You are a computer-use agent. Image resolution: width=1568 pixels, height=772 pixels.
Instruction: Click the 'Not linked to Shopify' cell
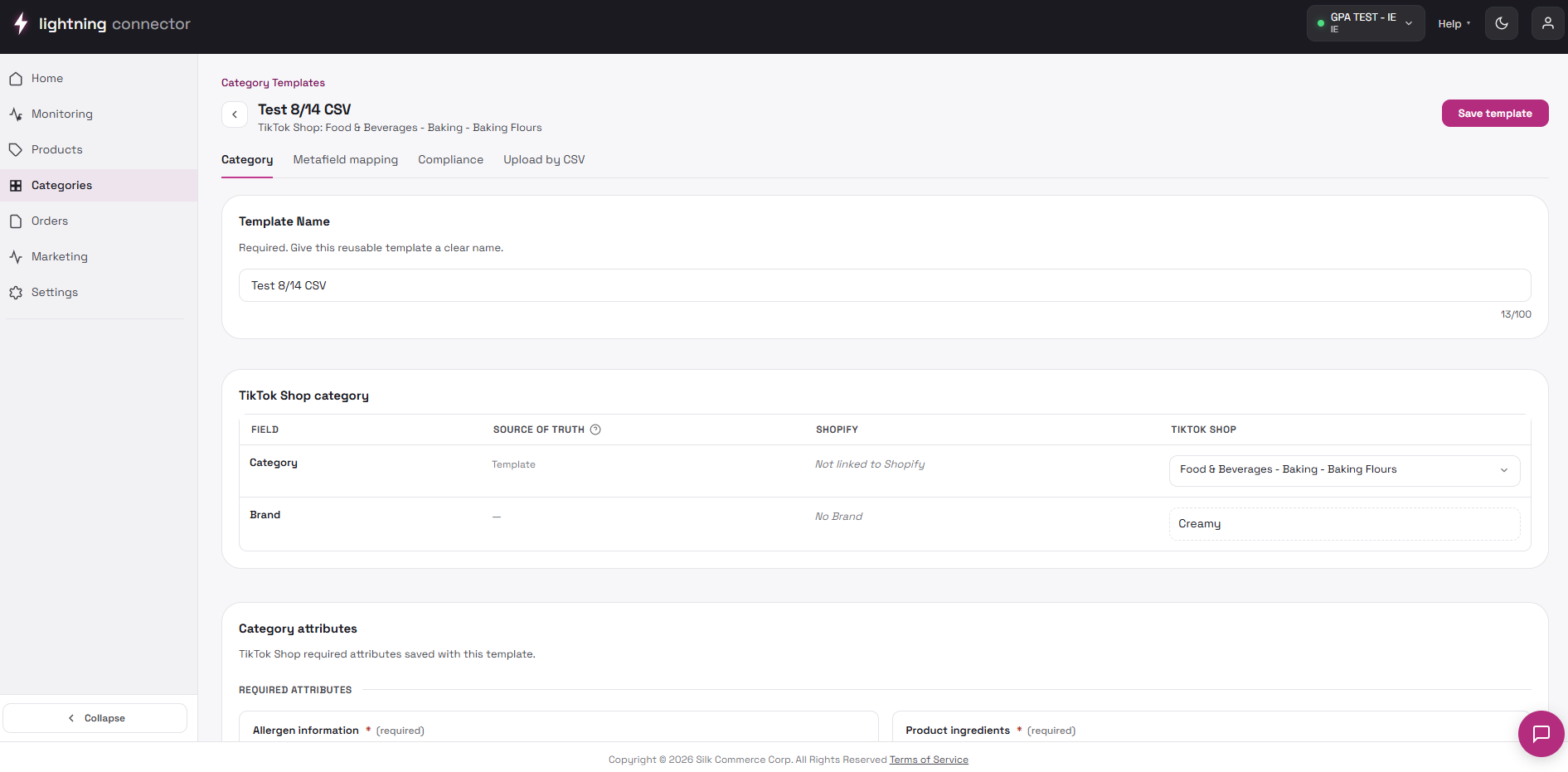point(870,464)
